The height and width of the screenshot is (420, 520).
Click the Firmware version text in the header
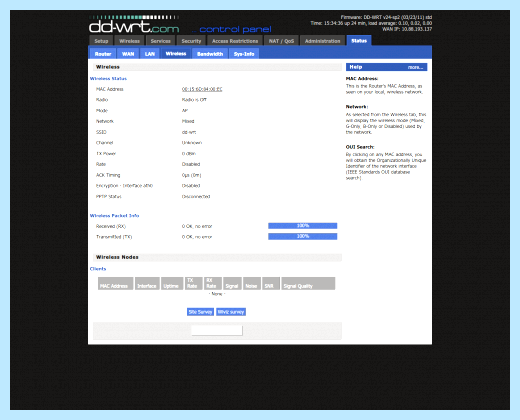(386, 17)
